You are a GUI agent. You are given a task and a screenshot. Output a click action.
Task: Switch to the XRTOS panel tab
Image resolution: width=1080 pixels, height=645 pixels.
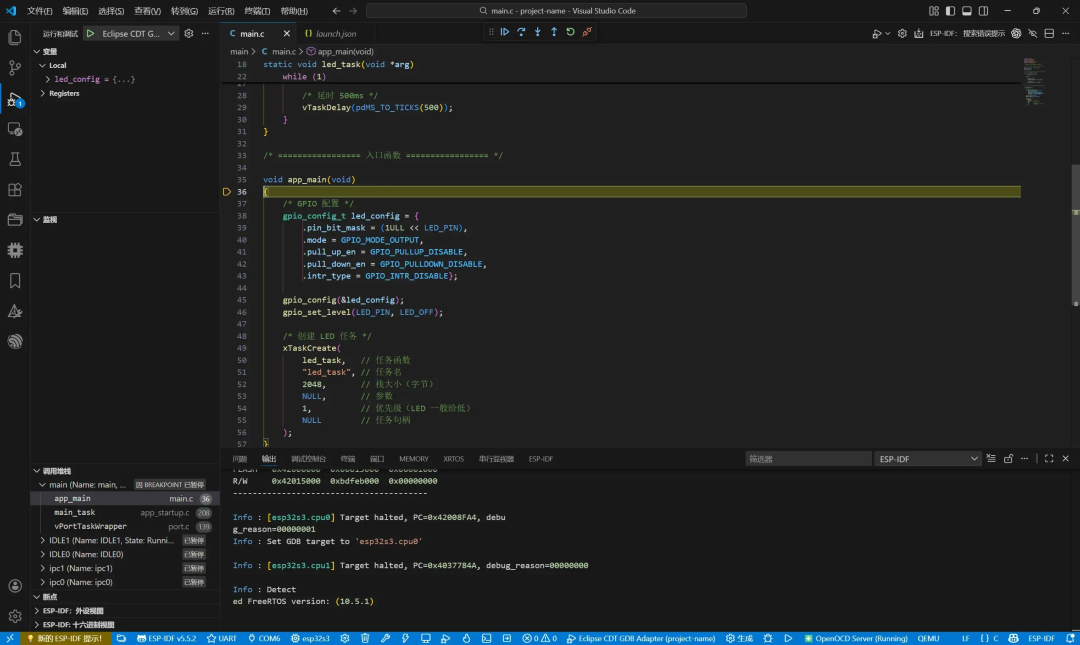point(453,459)
